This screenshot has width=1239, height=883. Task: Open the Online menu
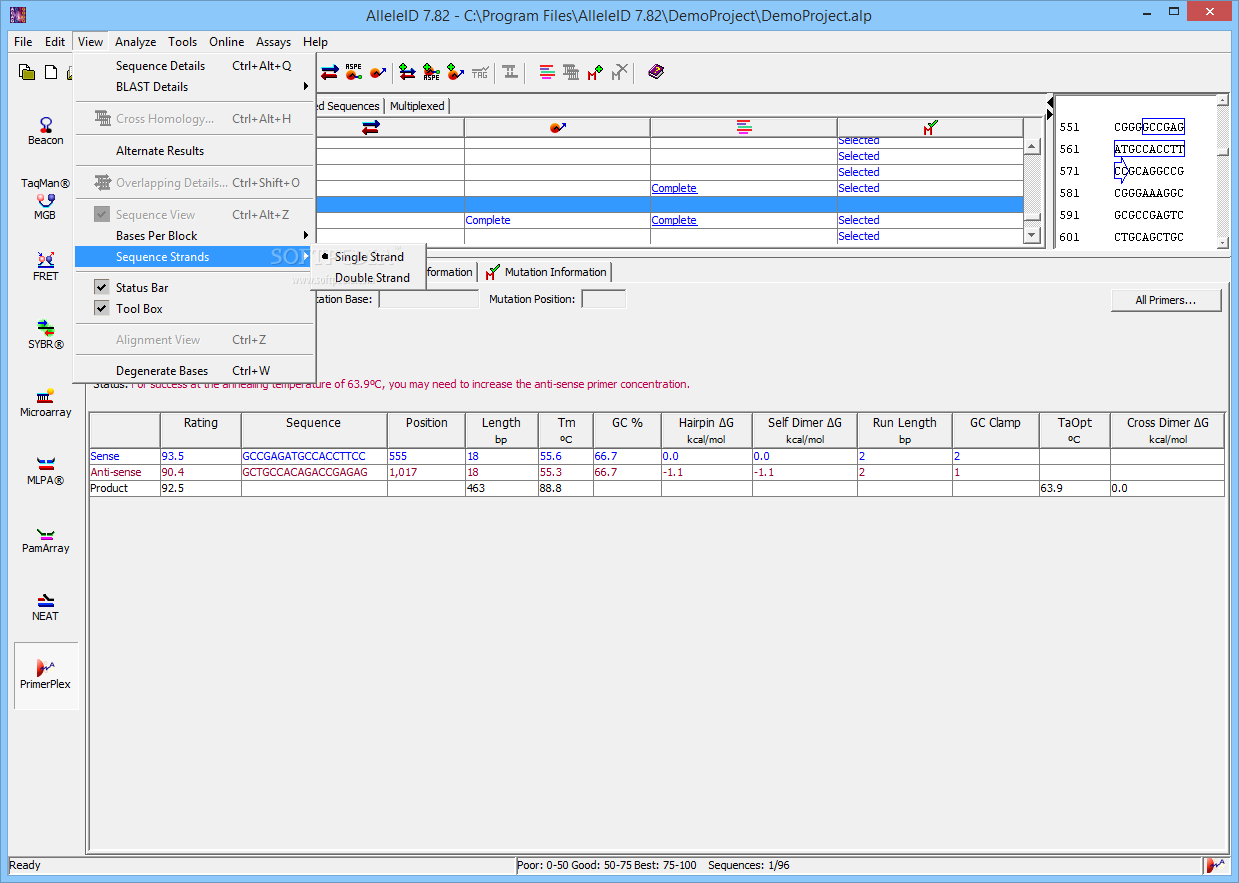226,42
